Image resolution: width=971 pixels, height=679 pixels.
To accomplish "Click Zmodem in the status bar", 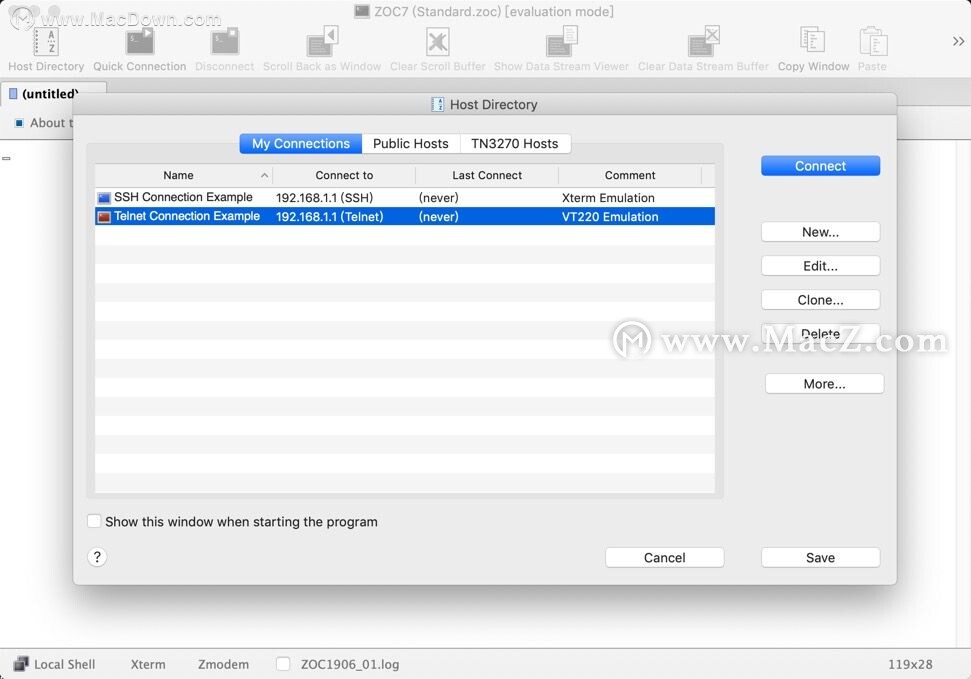I will (x=223, y=664).
